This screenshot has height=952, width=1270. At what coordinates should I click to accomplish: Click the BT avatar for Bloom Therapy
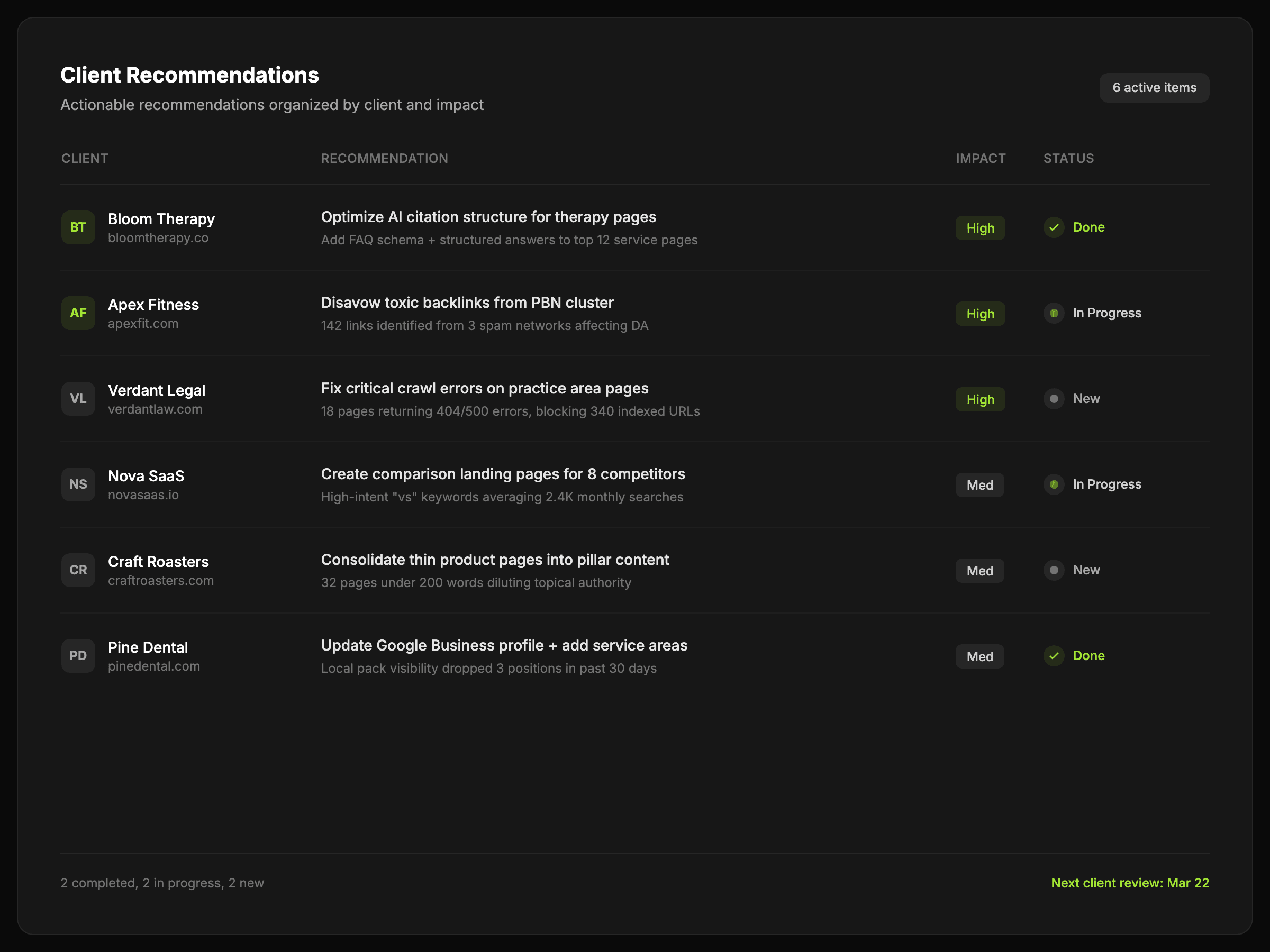click(x=78, y=227)
